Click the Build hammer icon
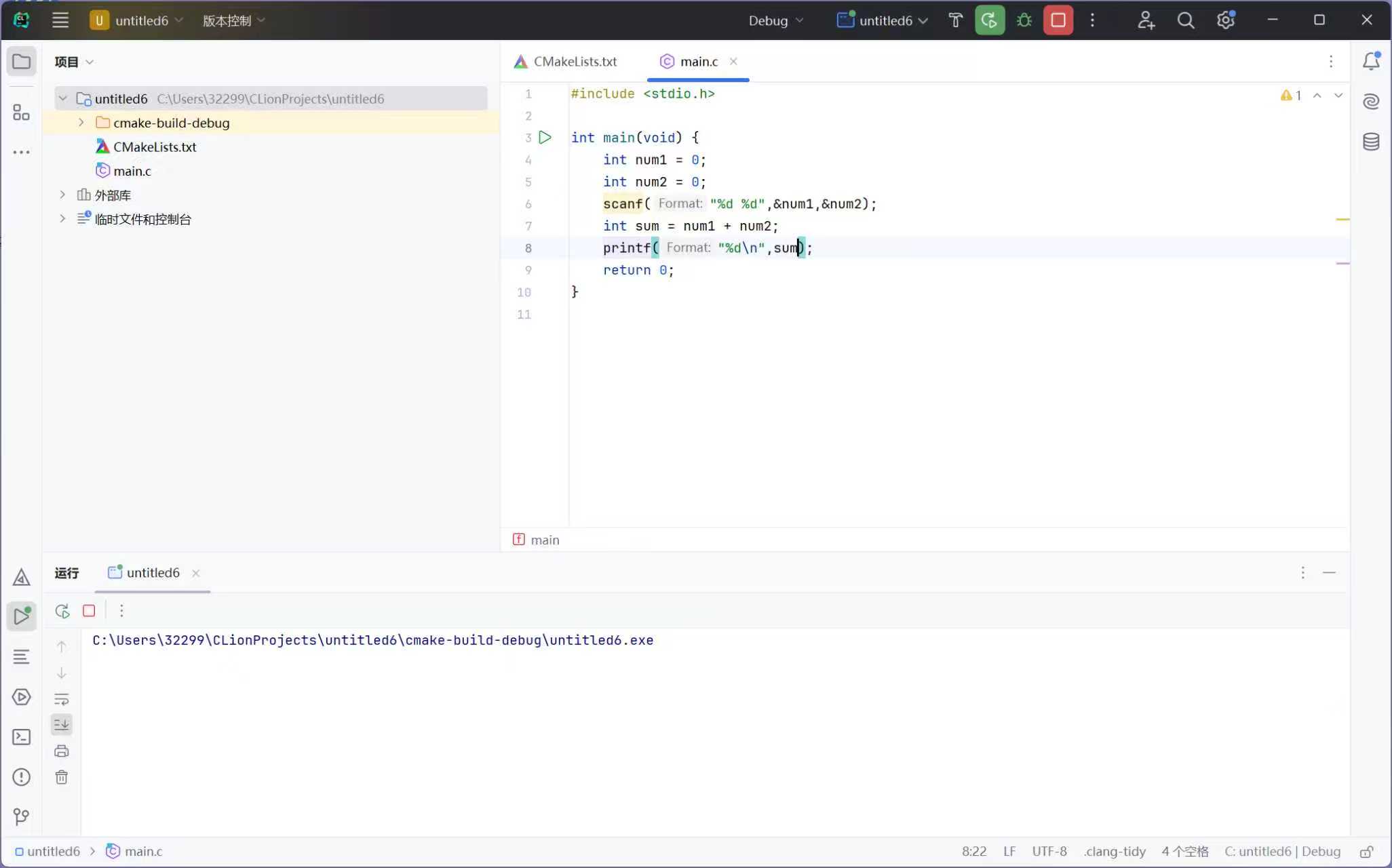This screenshot has width=1392, height=868. pyautogui.click(x=955, y=20)
